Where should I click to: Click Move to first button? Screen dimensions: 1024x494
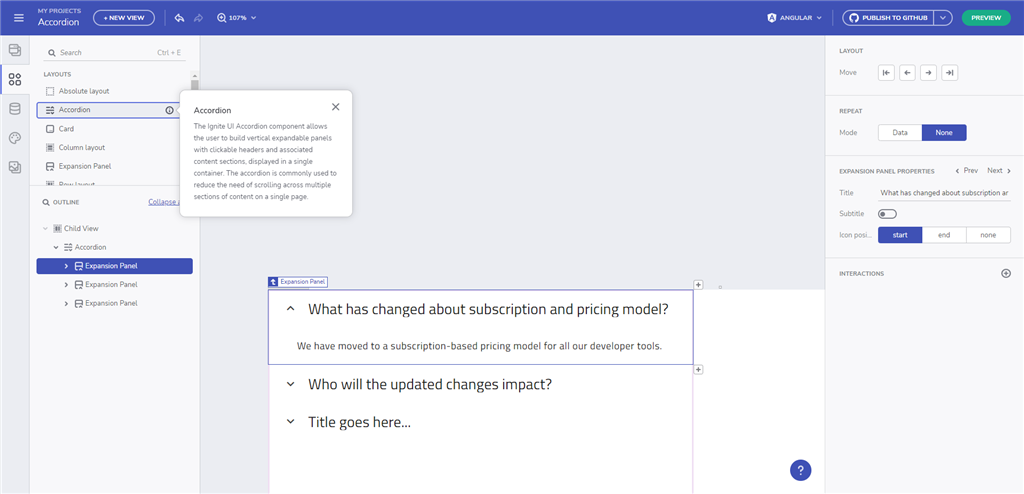(x=886, y=73)
